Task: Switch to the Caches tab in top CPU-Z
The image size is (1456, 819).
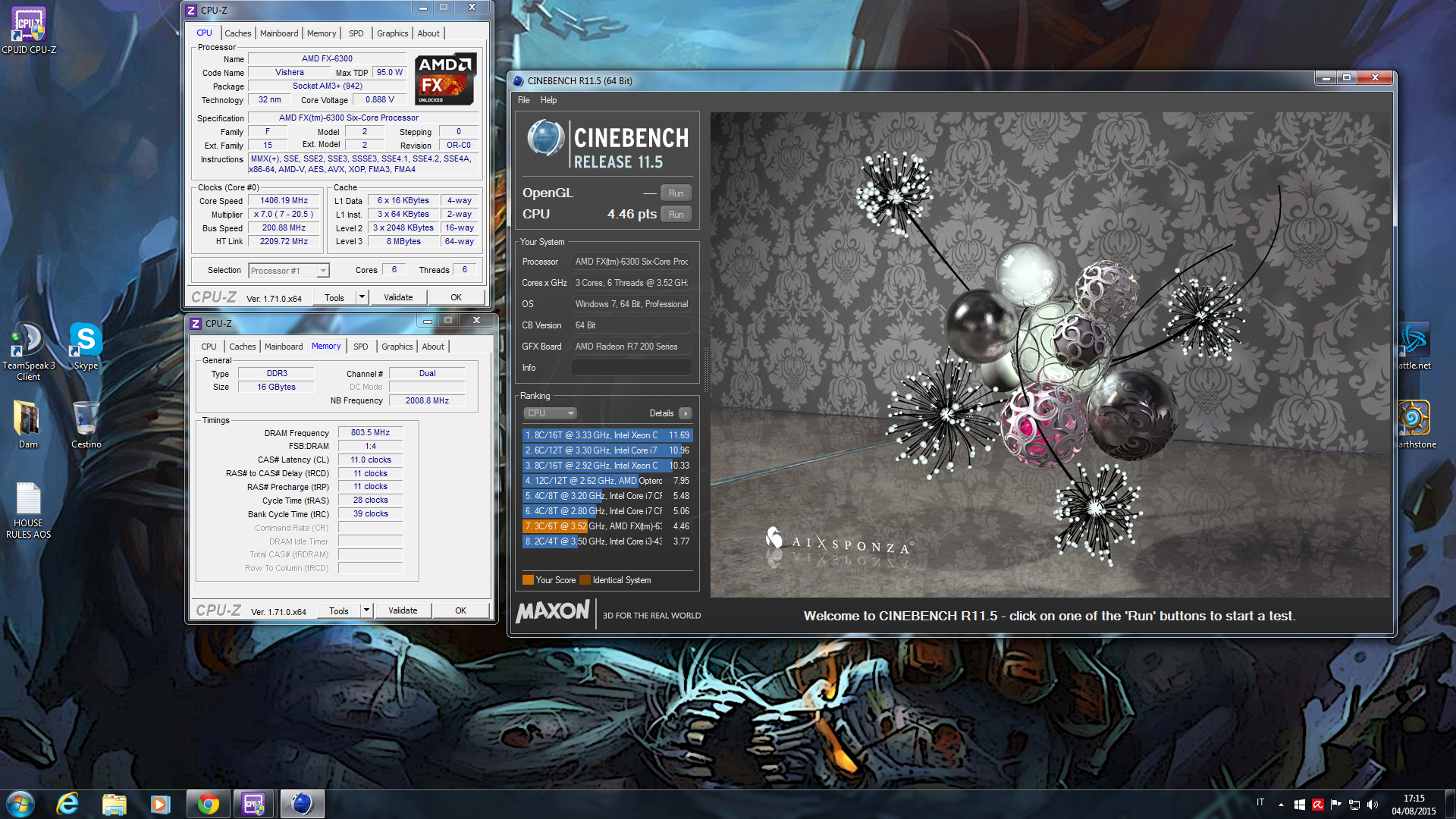Action: pyautogui.click(x=237, y=33)
